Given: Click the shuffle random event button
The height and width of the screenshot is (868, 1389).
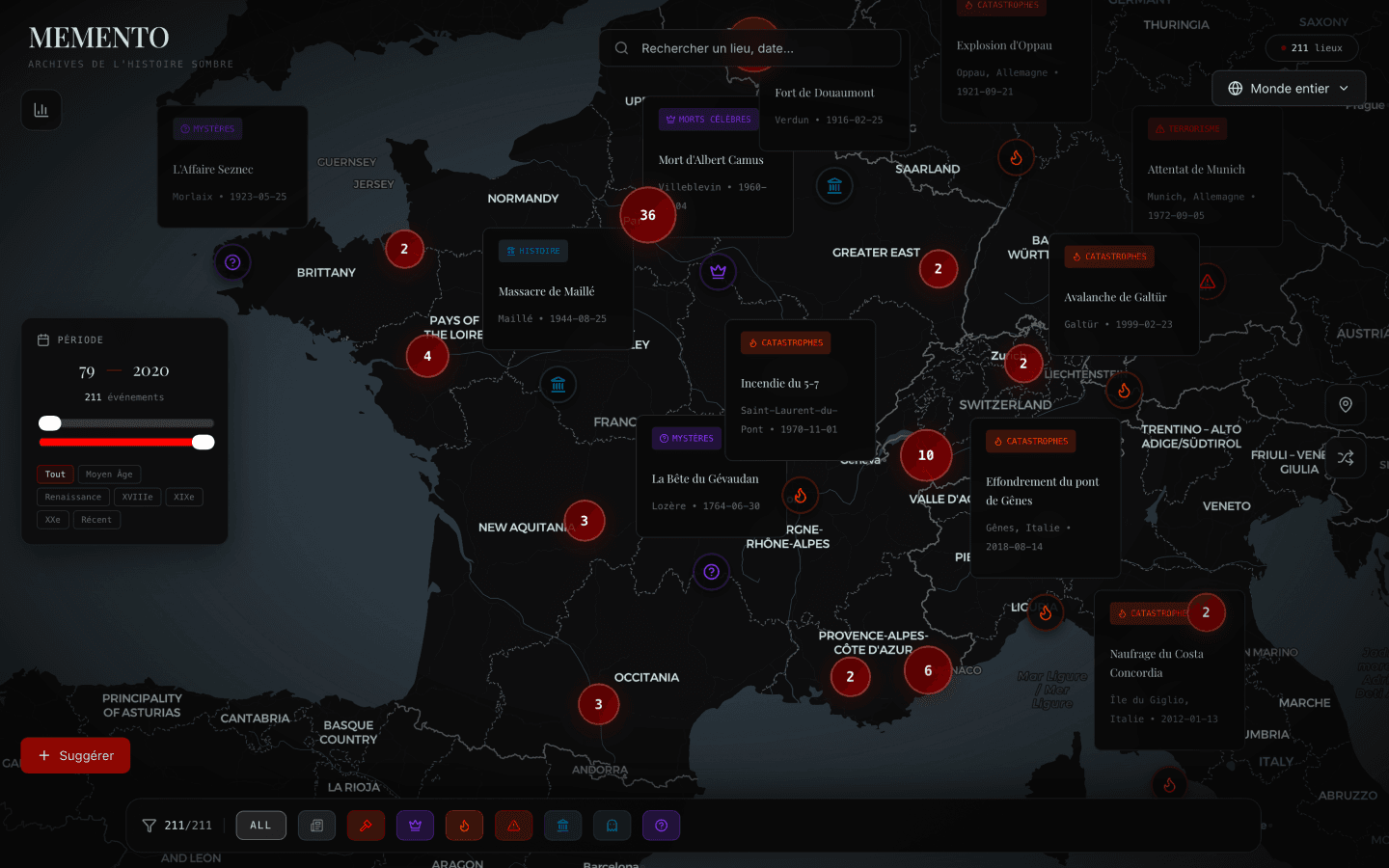Looking at the screenshot, I should pos(1346,458).
